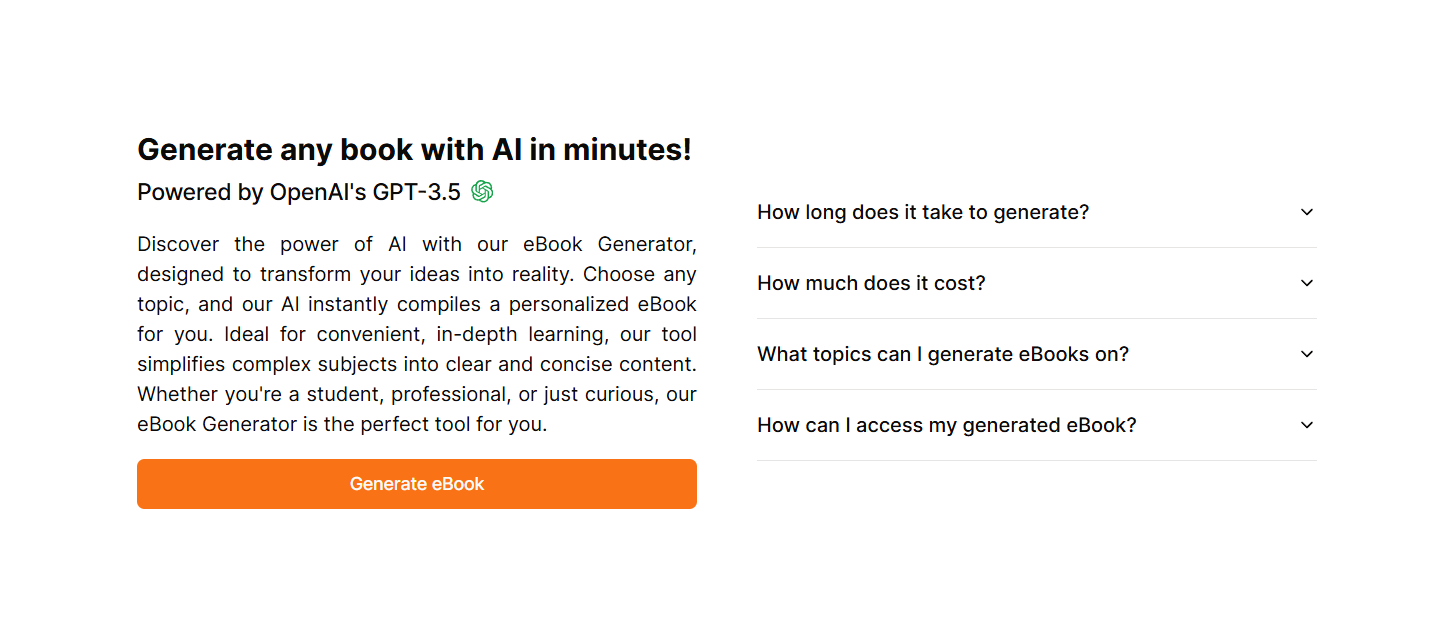
Task: Click the "Generate any book with AI" heading
Action: (414, 150)
